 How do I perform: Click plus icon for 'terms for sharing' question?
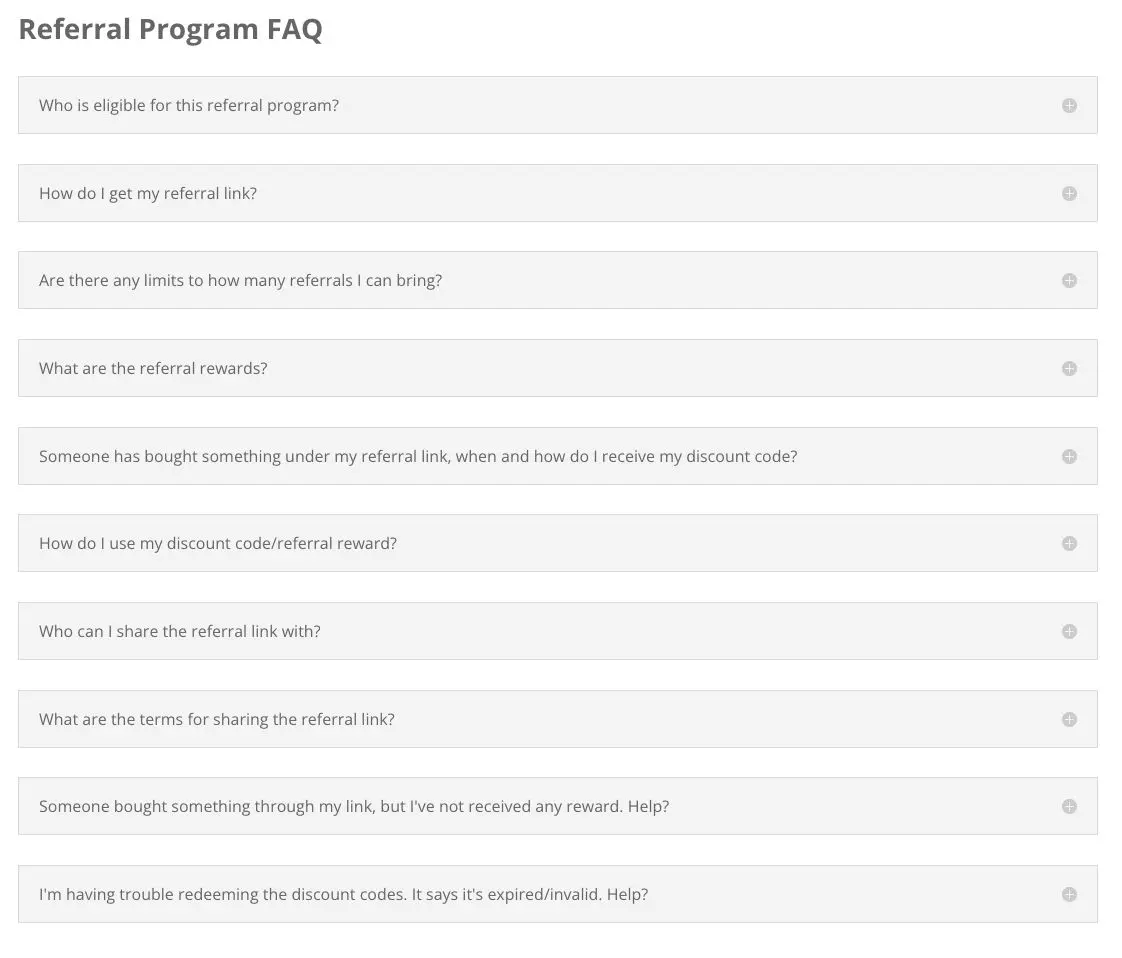(x=1069, y=719)
